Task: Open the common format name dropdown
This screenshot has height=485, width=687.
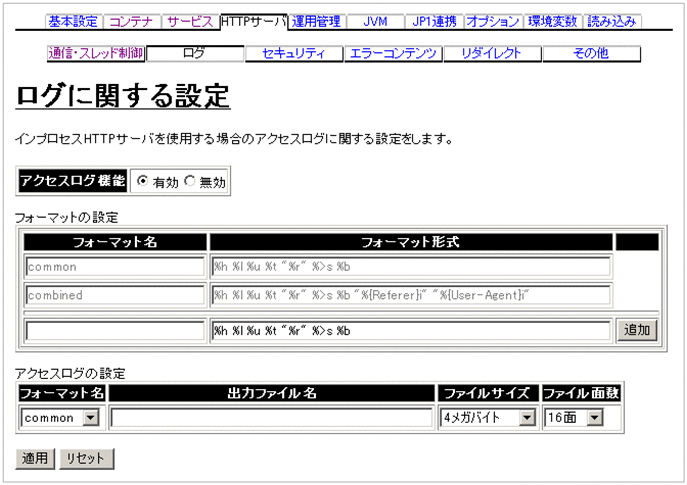Action: pyautogui.click(x=60, y=418)
